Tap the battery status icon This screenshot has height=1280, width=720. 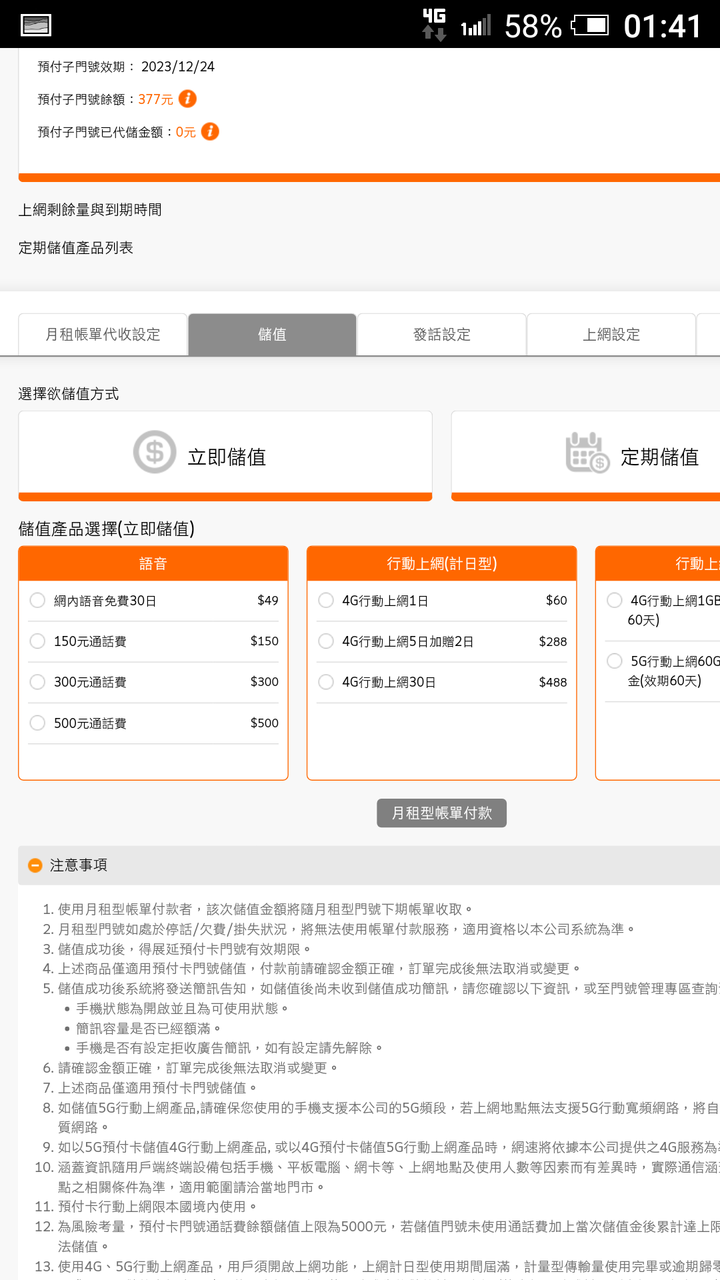click(591, 25)
